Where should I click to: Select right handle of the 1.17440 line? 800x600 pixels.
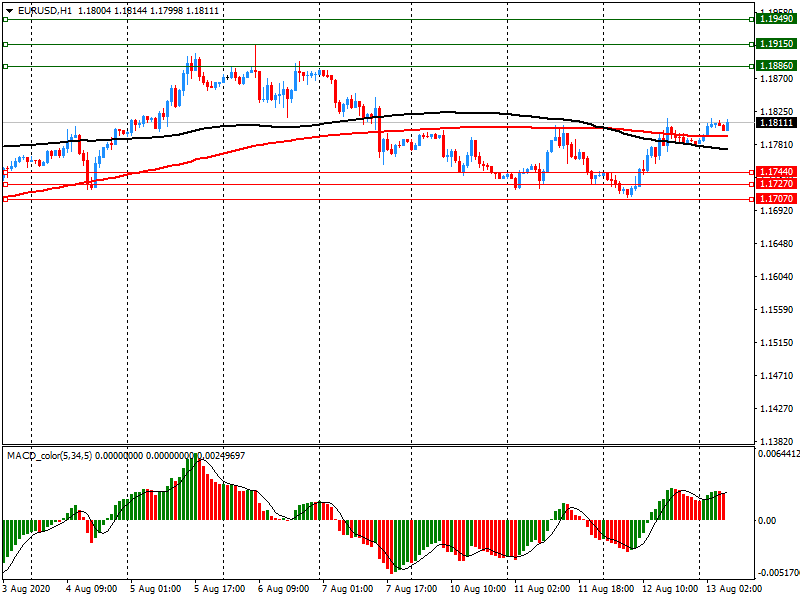[x=752, y=172]
